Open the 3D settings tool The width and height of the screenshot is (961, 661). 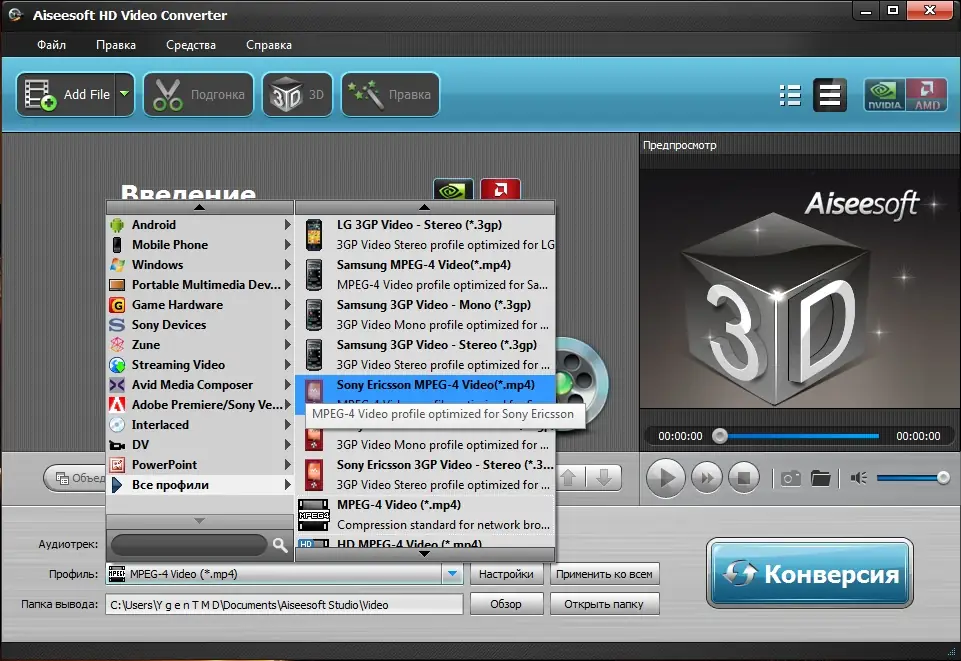coord(297,94)
